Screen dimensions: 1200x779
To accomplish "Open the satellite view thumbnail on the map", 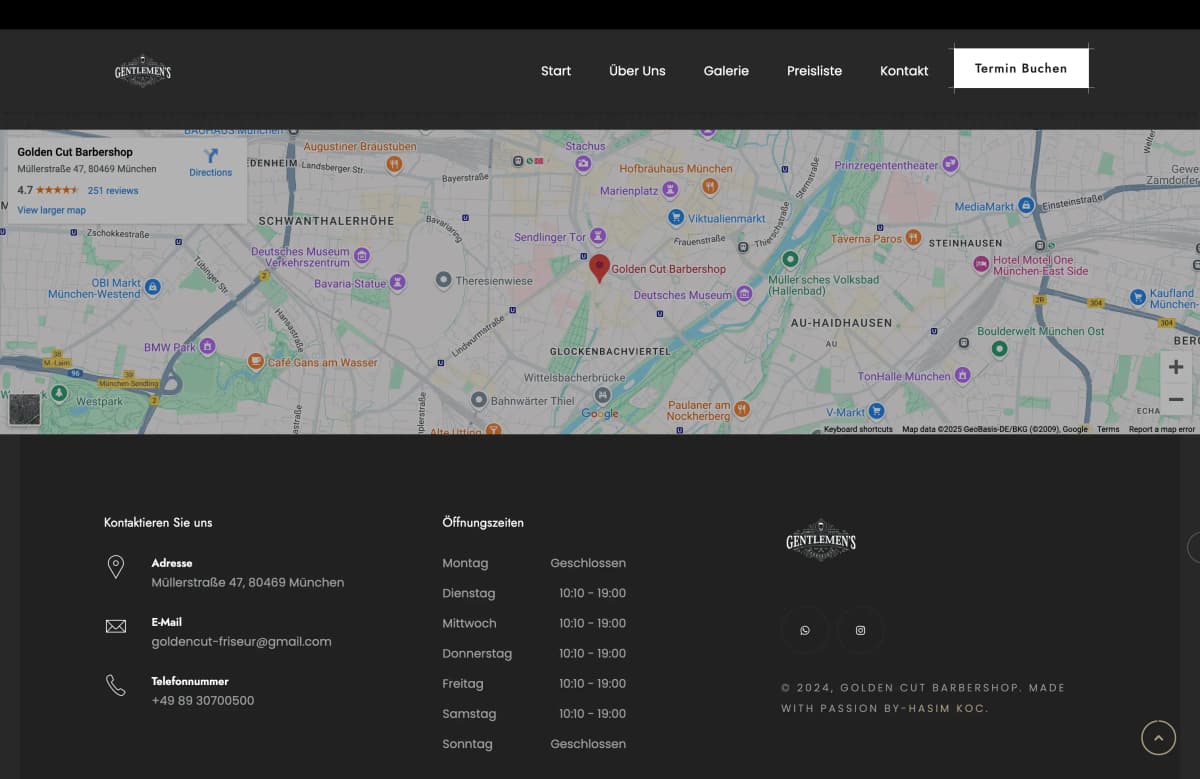I will coord(24,408).
